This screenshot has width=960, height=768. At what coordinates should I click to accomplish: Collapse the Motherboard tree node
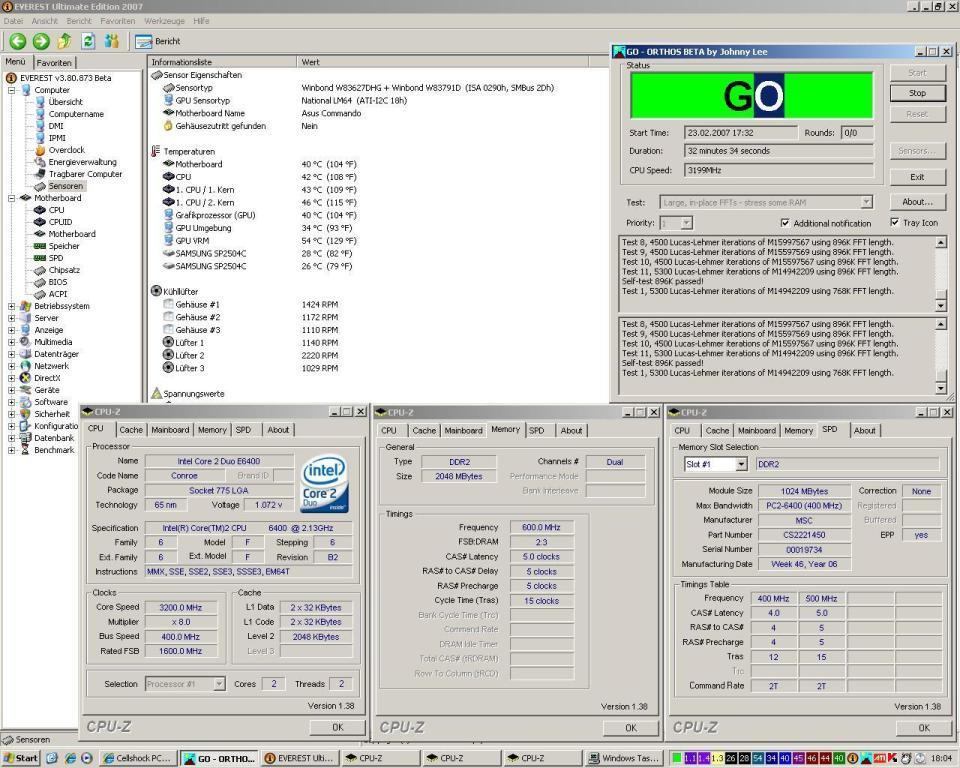(x=12, y=198)
